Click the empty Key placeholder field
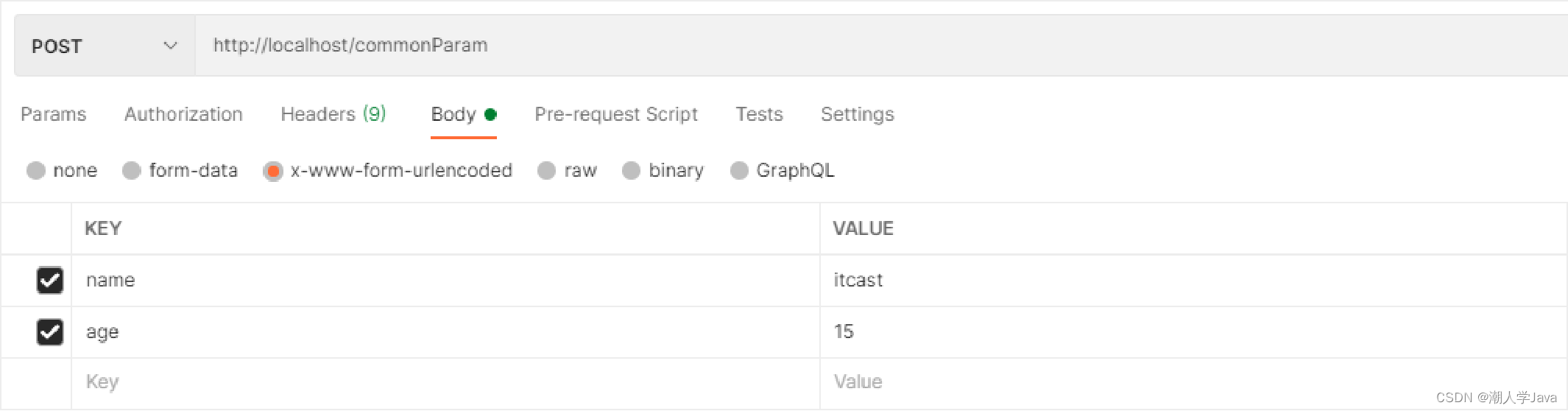The width and height of the screenshot is (1568, 411). point(442,382)
